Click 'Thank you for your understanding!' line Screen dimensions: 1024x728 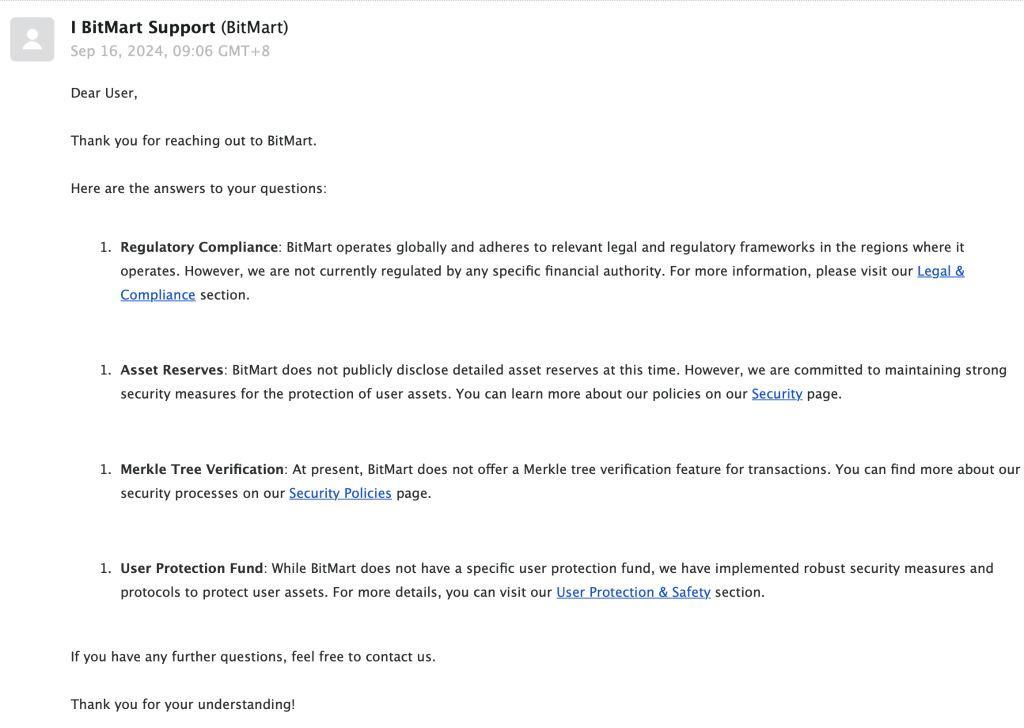pyautogui.click(x=183, y=704)
